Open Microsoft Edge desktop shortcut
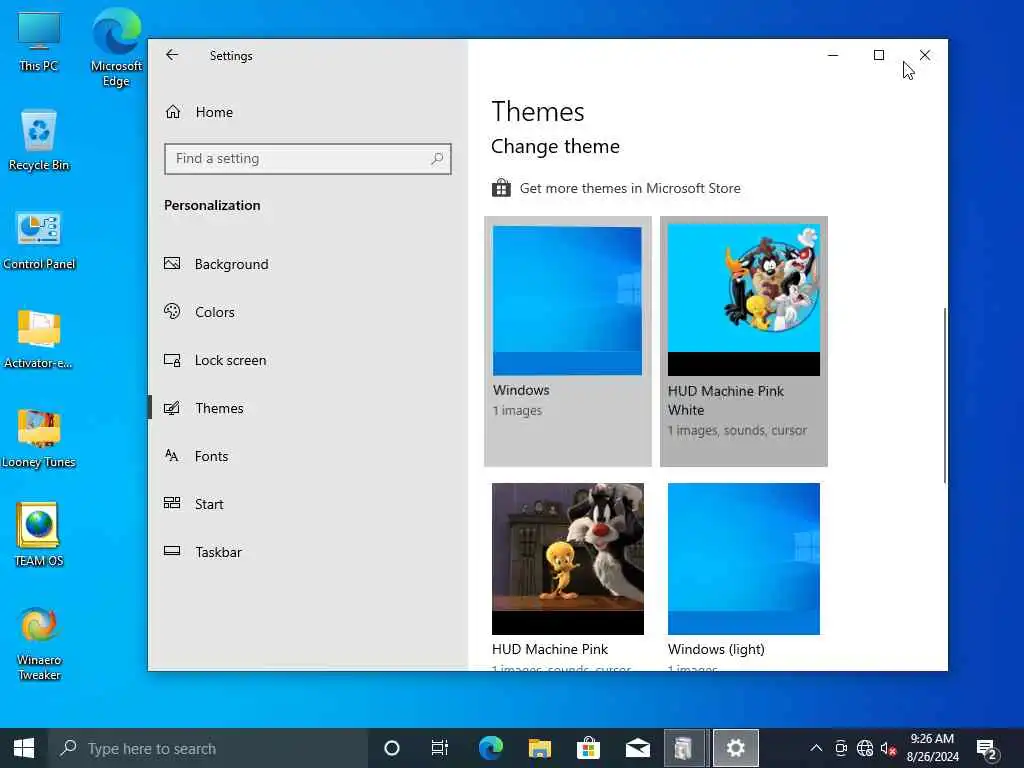The height and width of the screenshot is (768, 1024). [x=116, y=47]
